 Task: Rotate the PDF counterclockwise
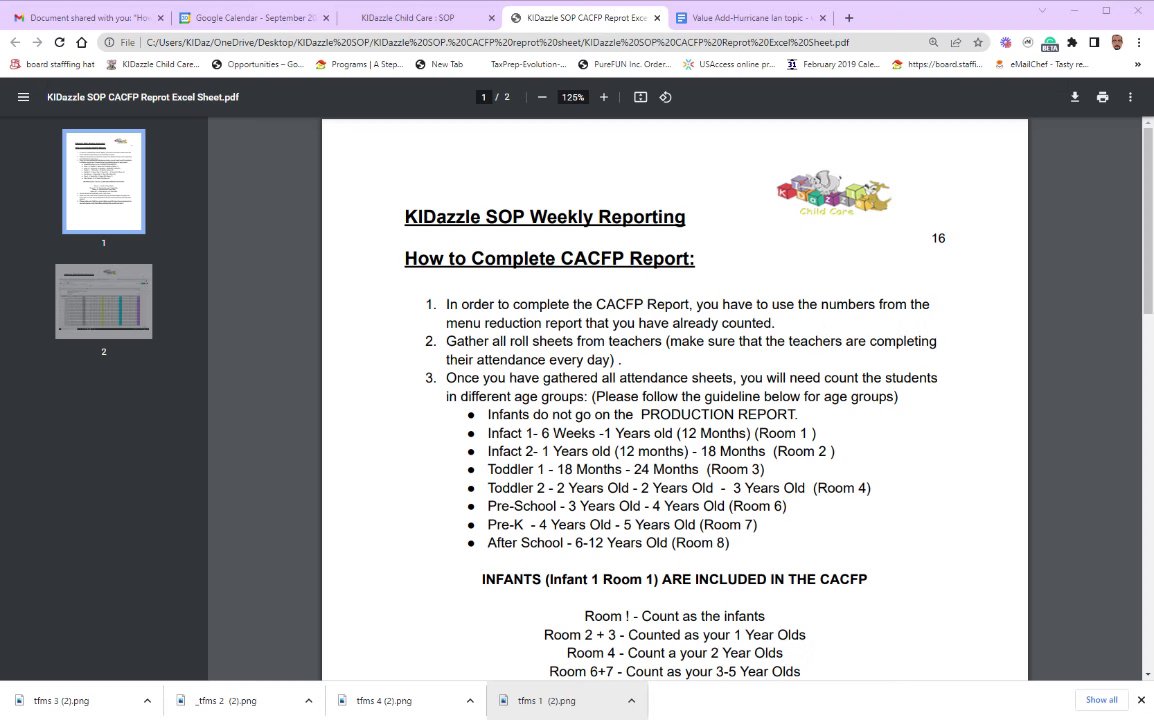point(665,97)
